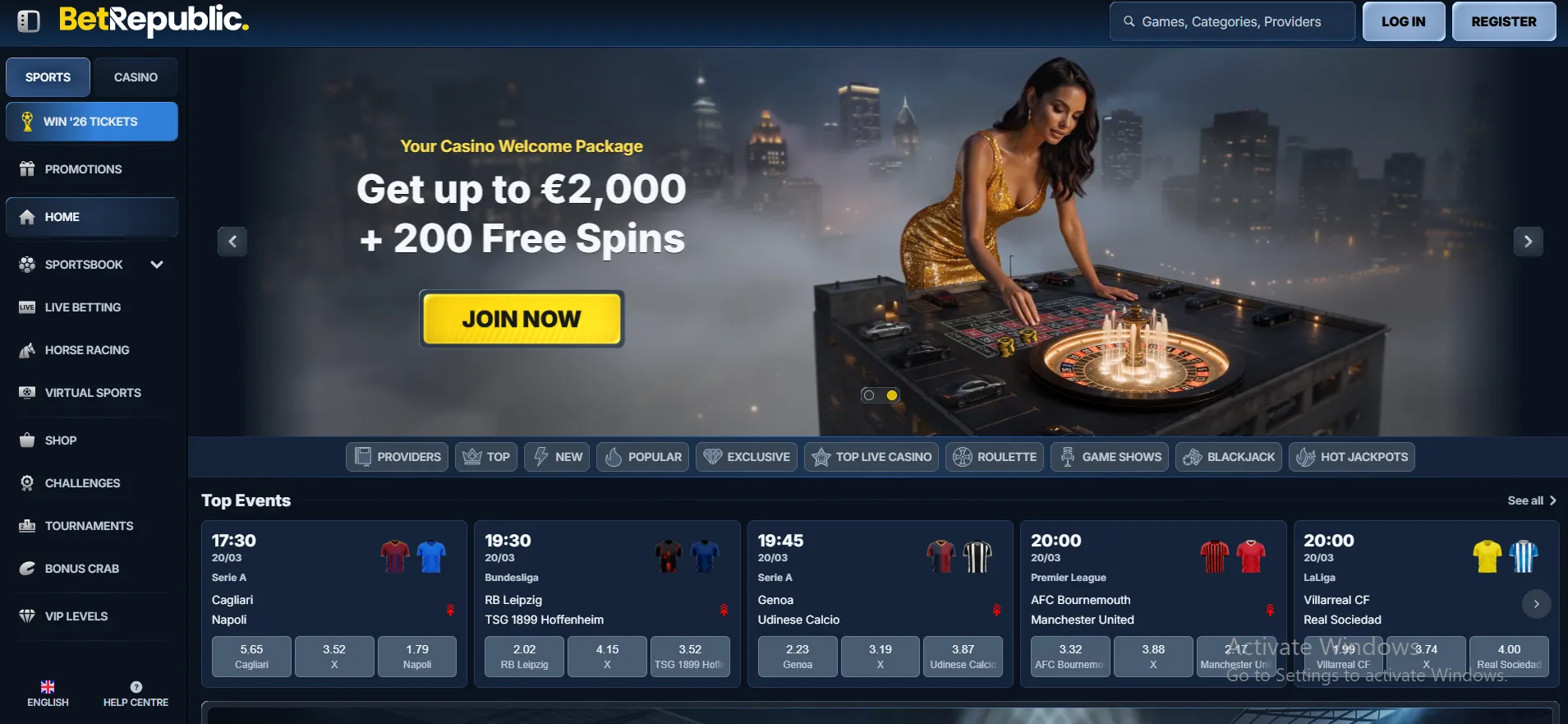
Task: Select the yellow carousel slide indicator dot
Action: 892,395
